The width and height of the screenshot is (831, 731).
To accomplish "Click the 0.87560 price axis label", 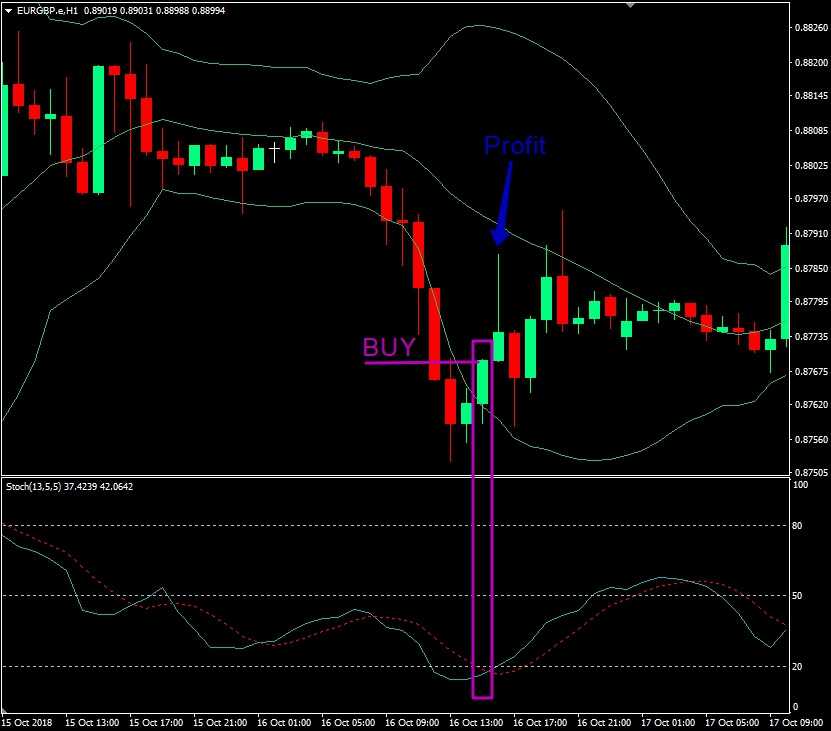I will (x=808, y=440).
